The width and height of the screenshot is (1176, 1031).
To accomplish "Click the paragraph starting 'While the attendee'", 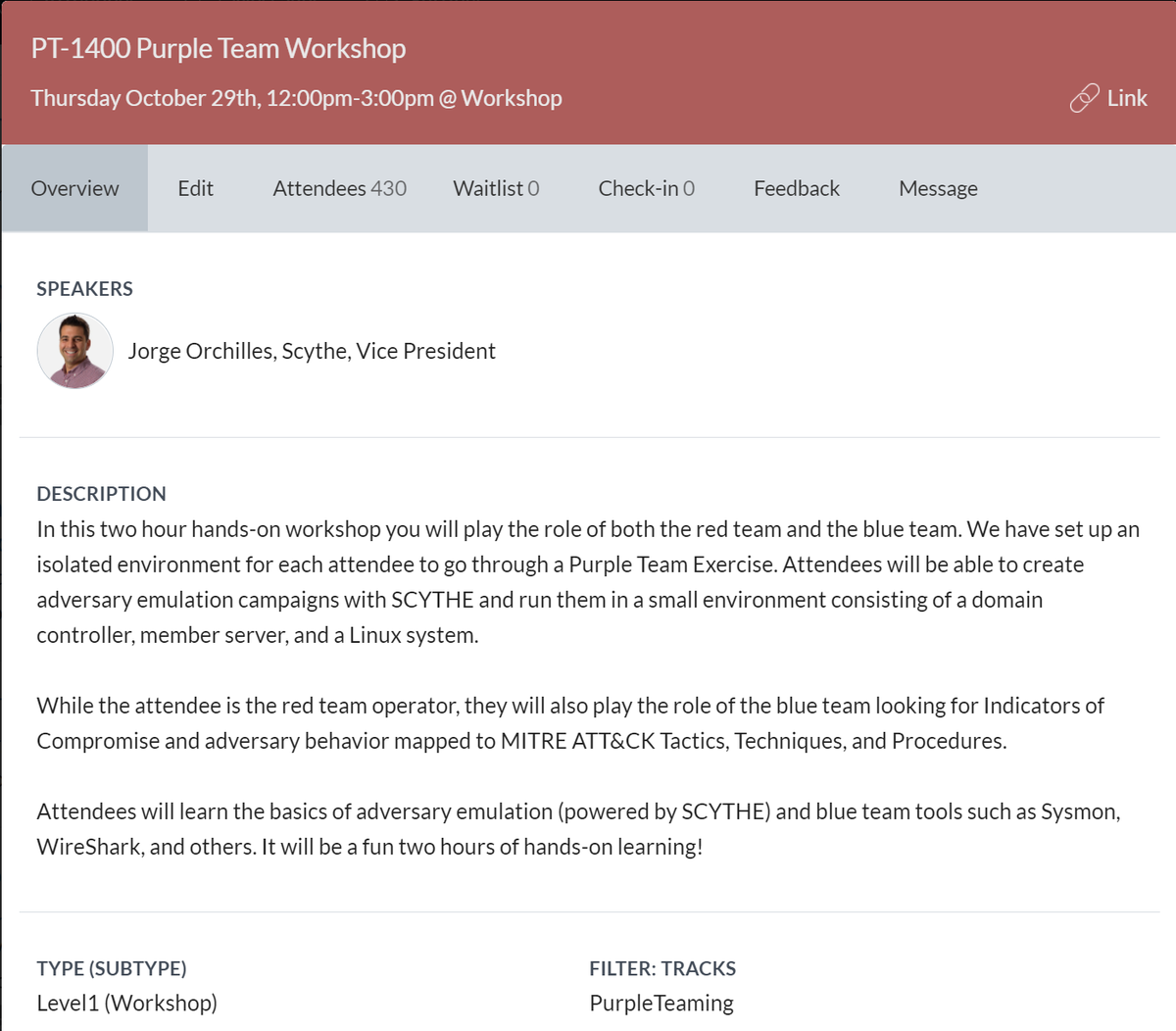I will tap(570, 723).
